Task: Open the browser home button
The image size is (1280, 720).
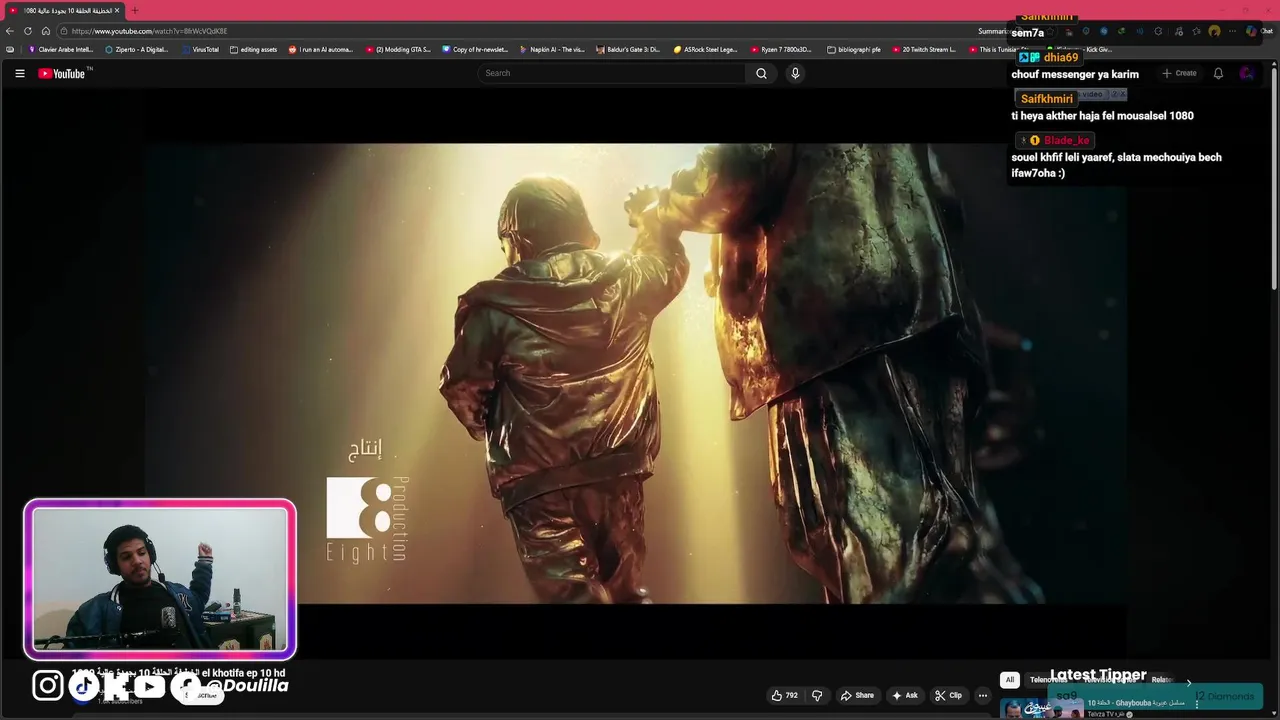Action: [x=45, y=31]
